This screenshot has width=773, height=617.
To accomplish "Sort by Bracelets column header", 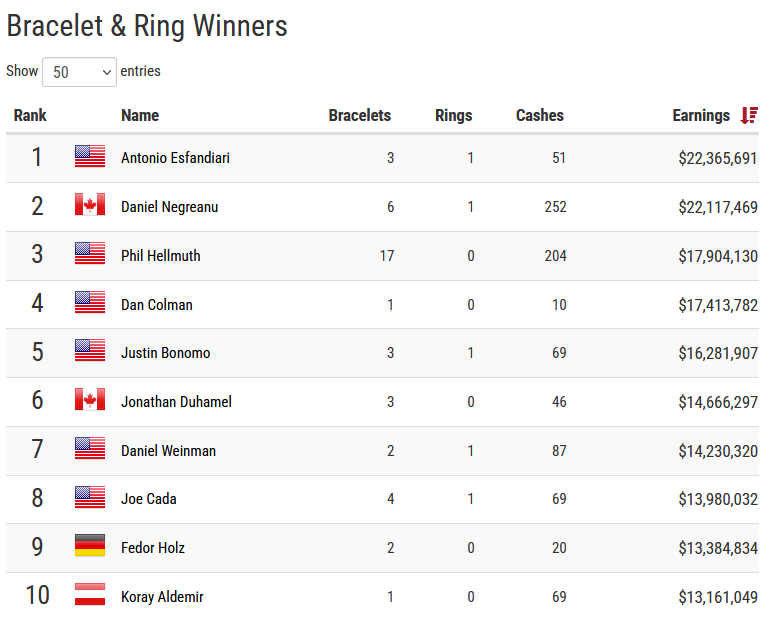I will [360, 115].
